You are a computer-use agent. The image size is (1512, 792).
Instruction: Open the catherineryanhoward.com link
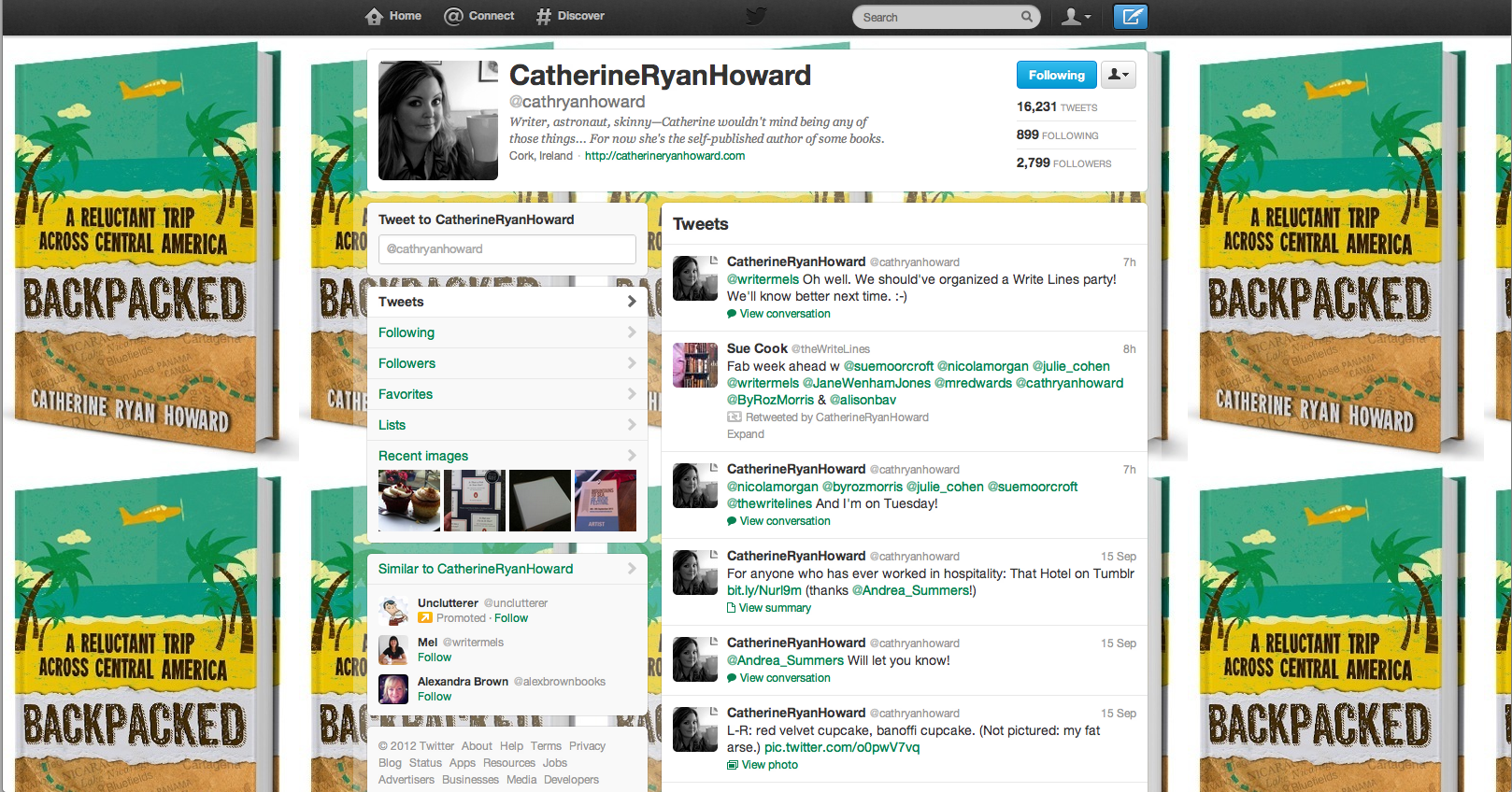[664, 156]
